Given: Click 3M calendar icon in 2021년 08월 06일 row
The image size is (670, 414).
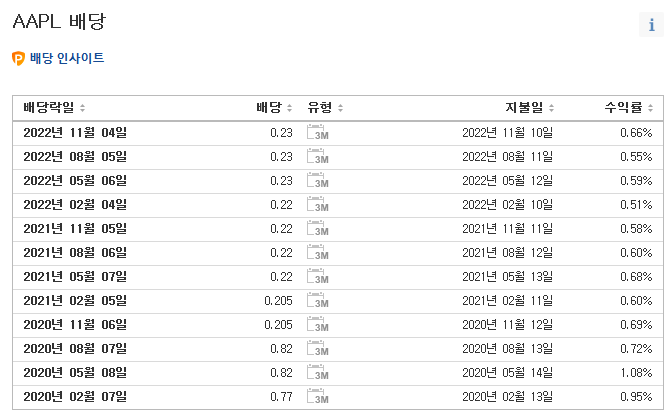Looking at the screenshot, I should (x=317, y=252).
